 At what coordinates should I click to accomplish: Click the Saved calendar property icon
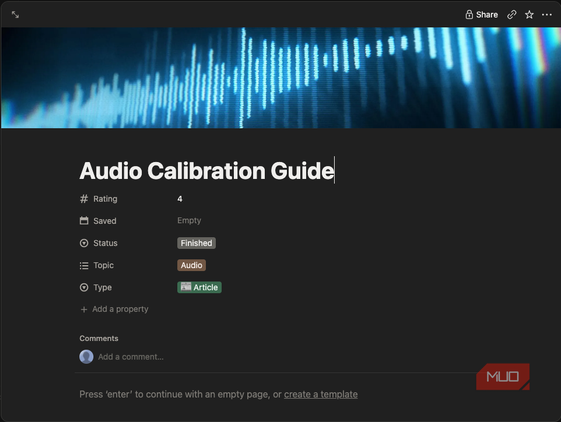[84, 221]
